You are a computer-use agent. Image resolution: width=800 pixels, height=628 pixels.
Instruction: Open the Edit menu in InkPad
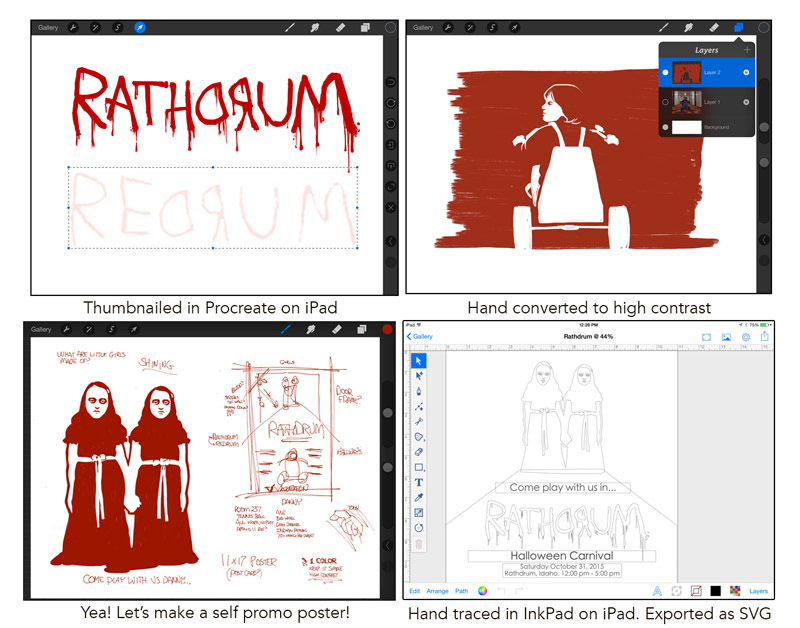pyautogui.click(x=414, y=591)
